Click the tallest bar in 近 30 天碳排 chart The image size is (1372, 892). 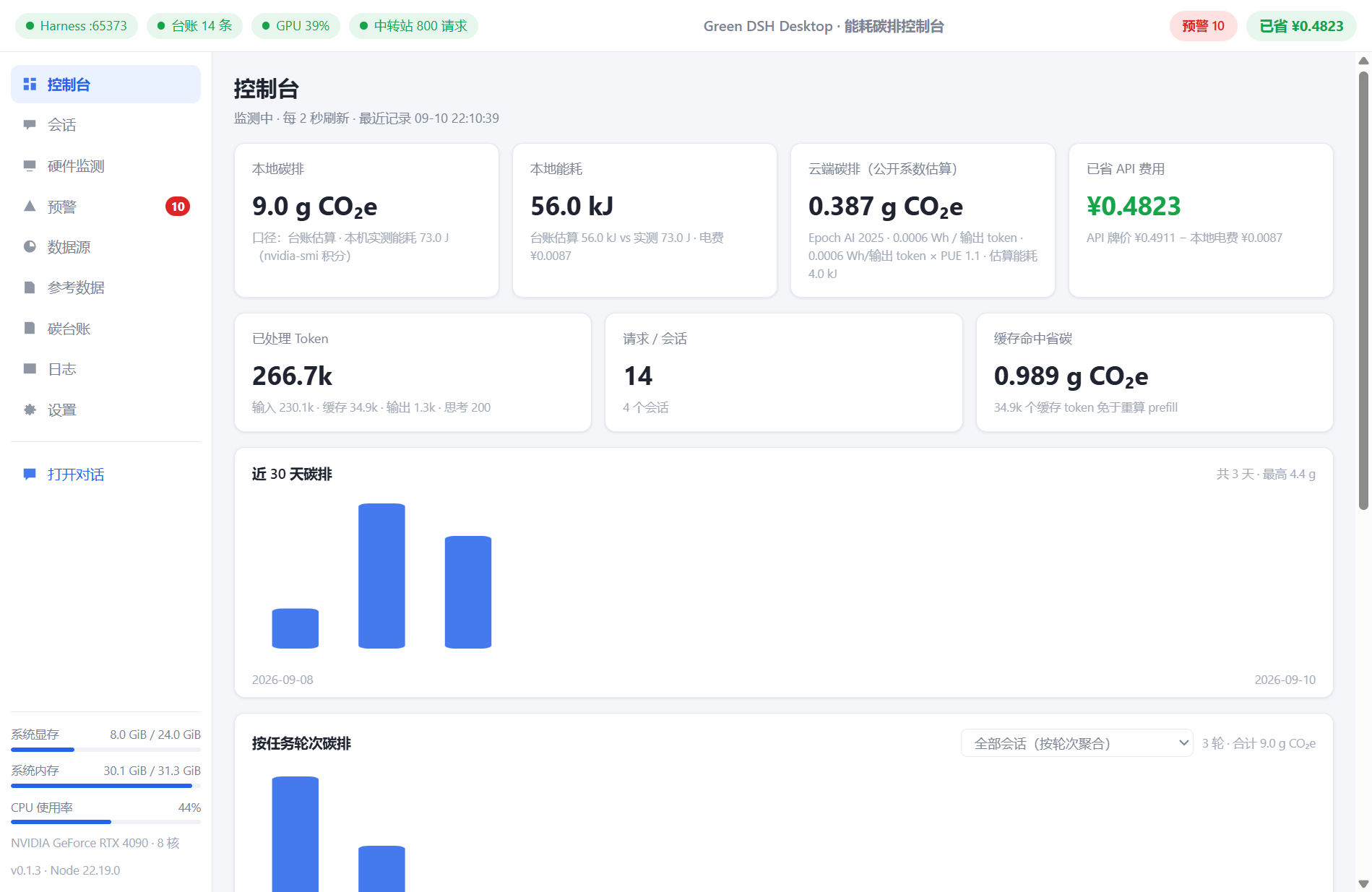coord(381,576)
